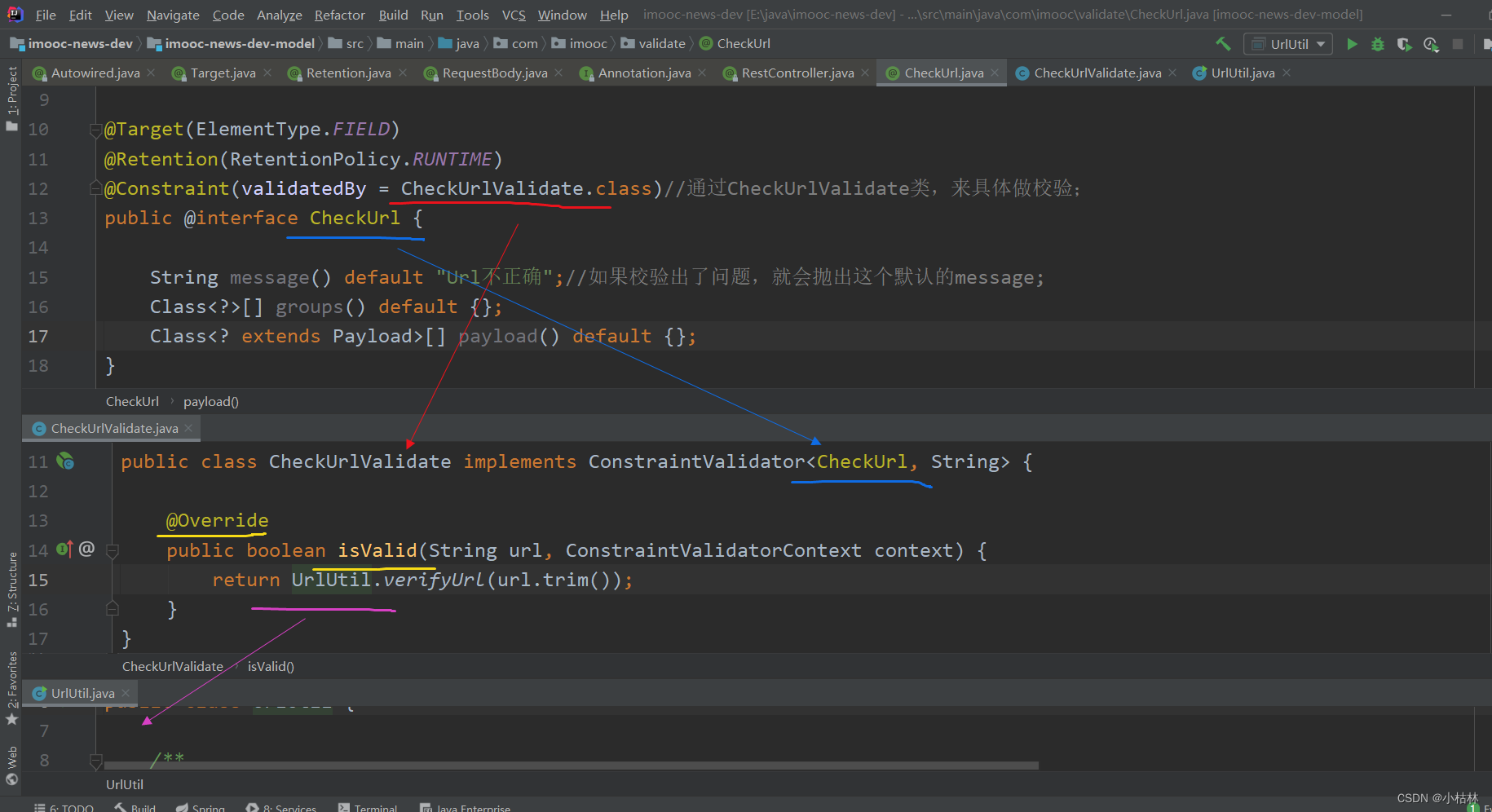Open the Refactor menu
The width and height of the screenshot is (1492, 812).
(x=339, y=14)
